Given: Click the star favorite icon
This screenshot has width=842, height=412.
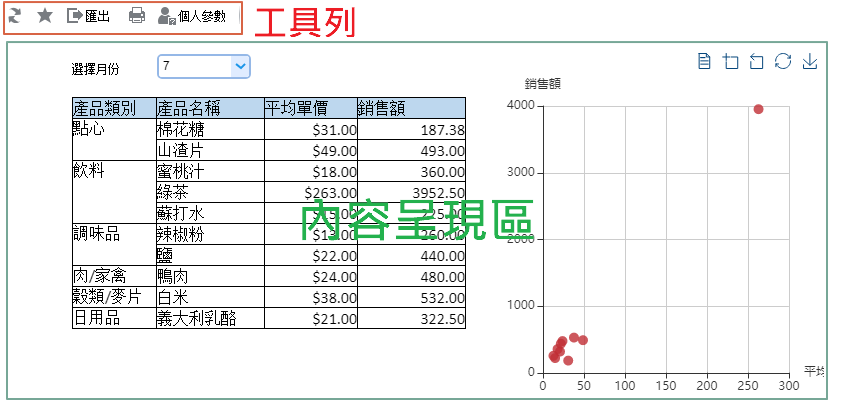Looking at the screenshot, I should tap(45, 16).
